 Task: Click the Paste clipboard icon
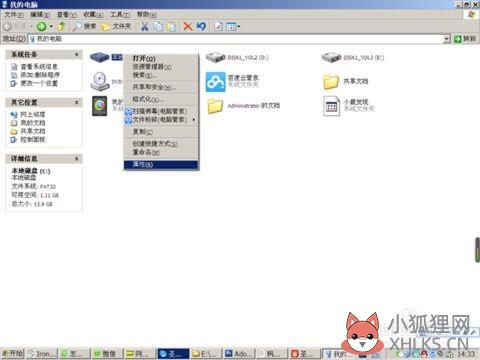pyautogui.click(x=172, y=26)
